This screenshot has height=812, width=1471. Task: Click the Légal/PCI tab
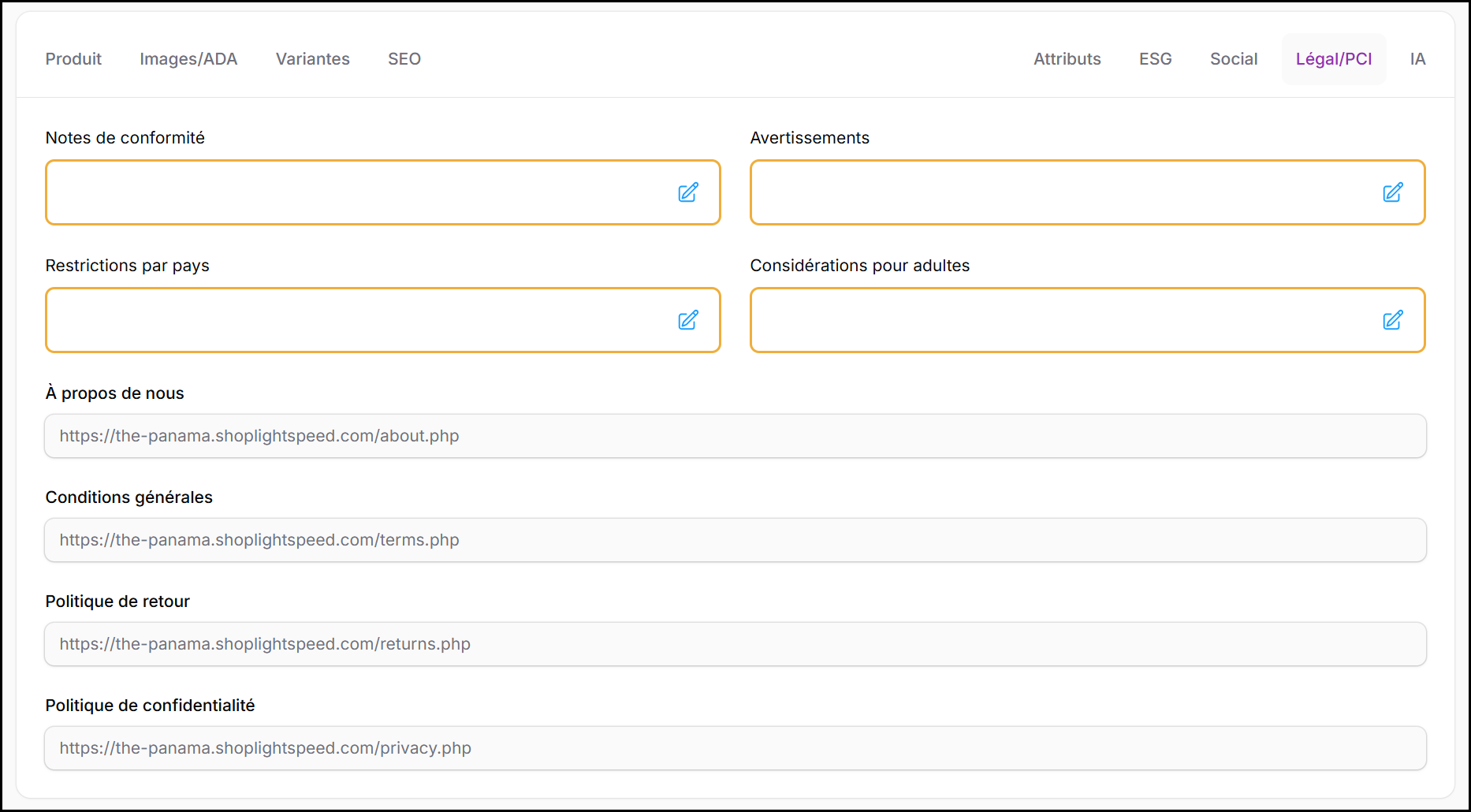1333,59
